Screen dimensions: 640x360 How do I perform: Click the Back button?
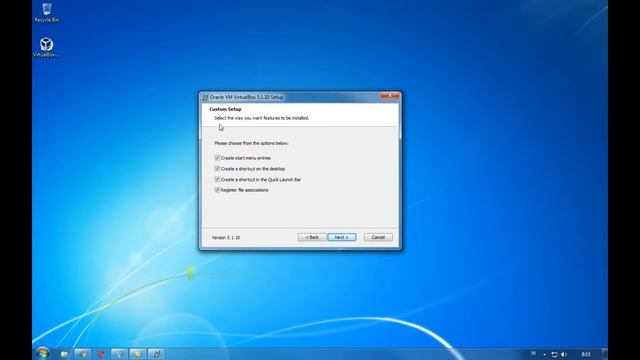point(312,237)
